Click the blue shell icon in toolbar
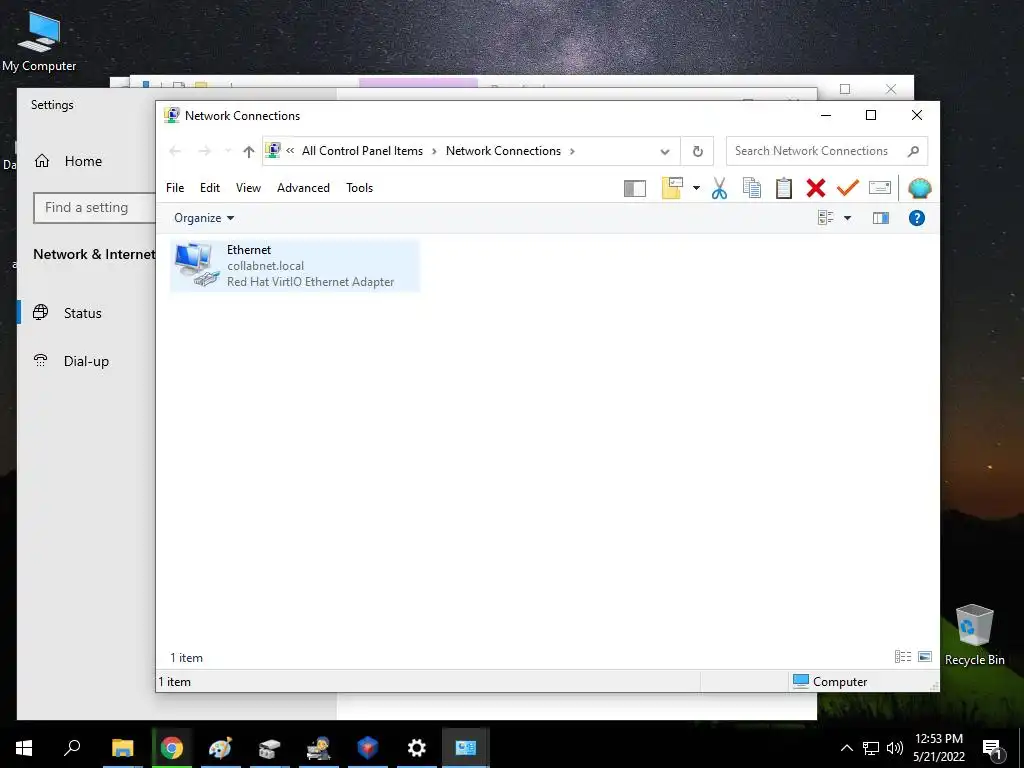1024x768 pixels. click(920, 188)
